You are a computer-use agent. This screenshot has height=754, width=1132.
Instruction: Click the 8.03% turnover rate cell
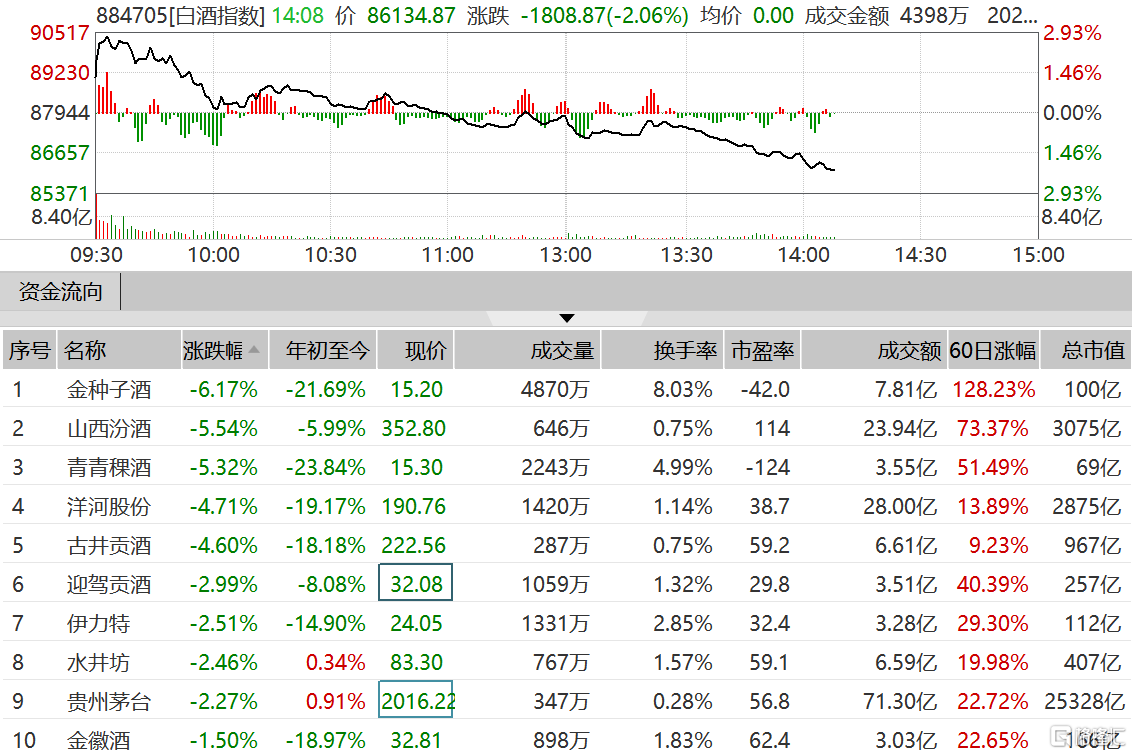tap(683, 389)
